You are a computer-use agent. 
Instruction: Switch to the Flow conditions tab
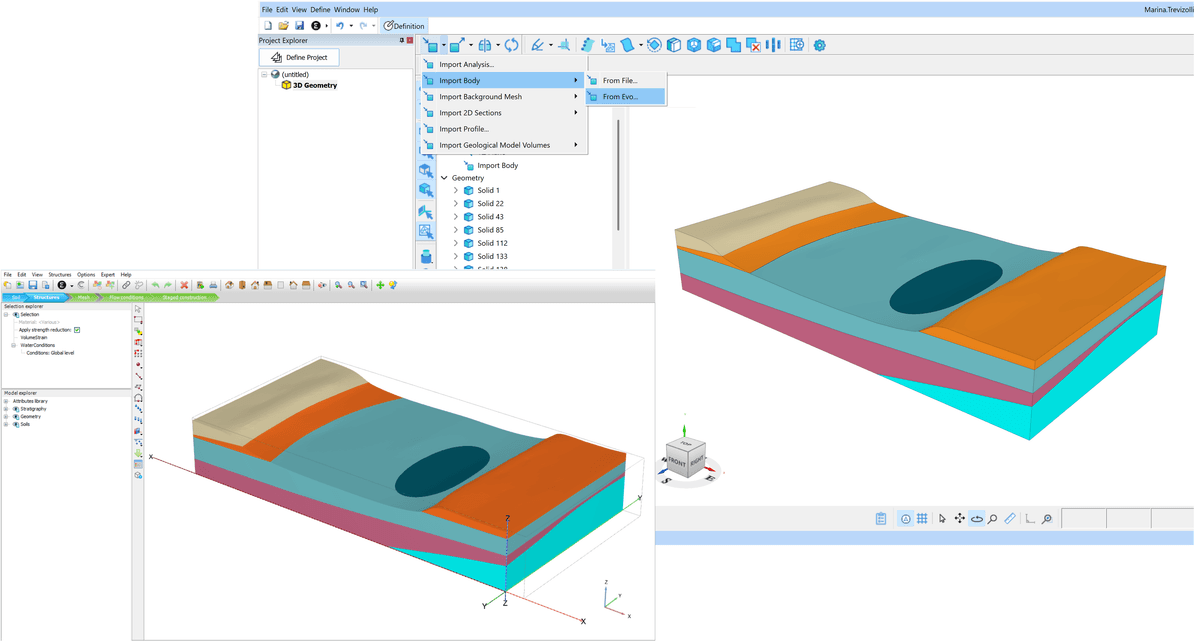pyautogui.click(x=126, y=297)
